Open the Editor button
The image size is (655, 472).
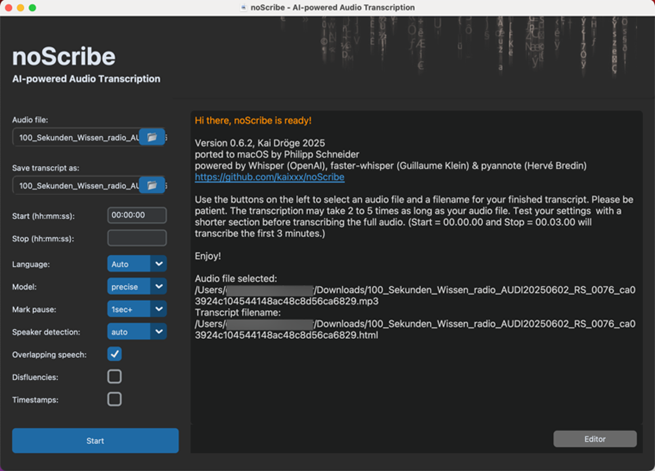594,439
